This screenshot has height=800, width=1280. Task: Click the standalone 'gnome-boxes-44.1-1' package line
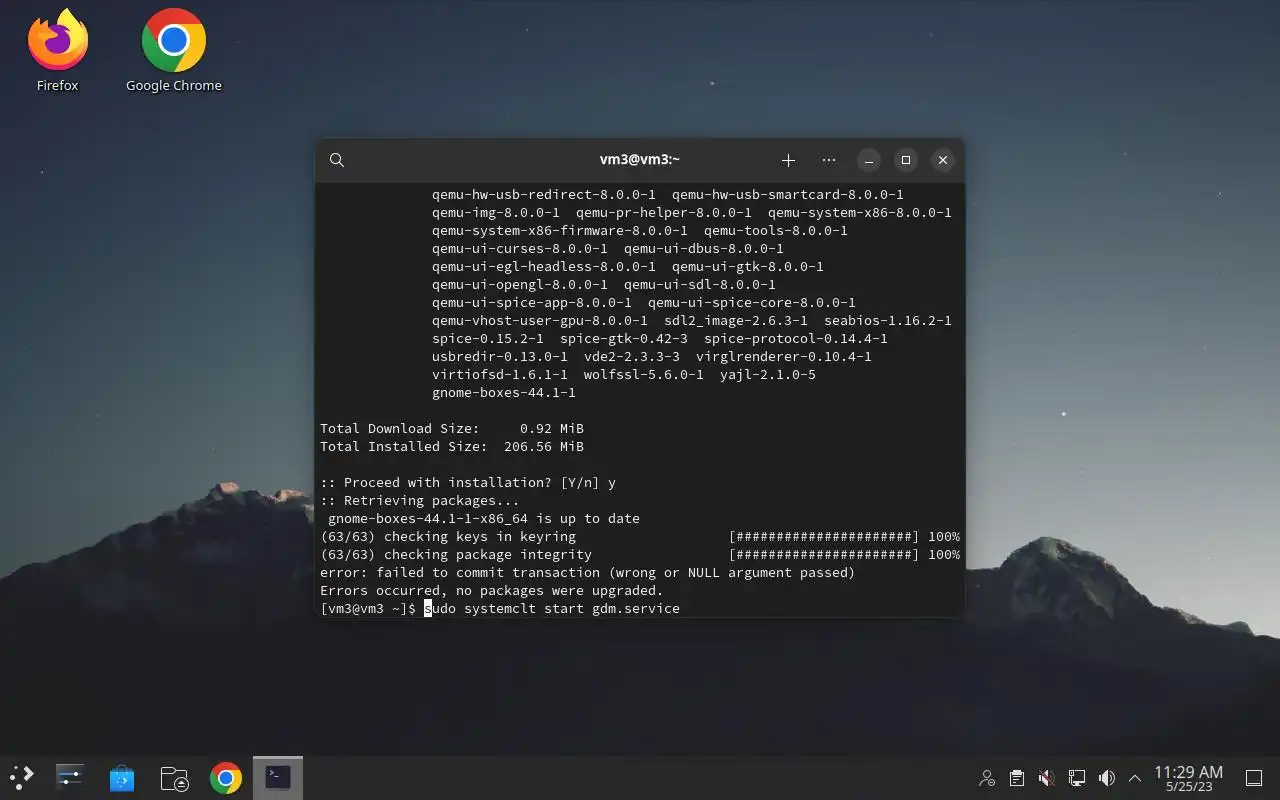(x=504, y=392)
